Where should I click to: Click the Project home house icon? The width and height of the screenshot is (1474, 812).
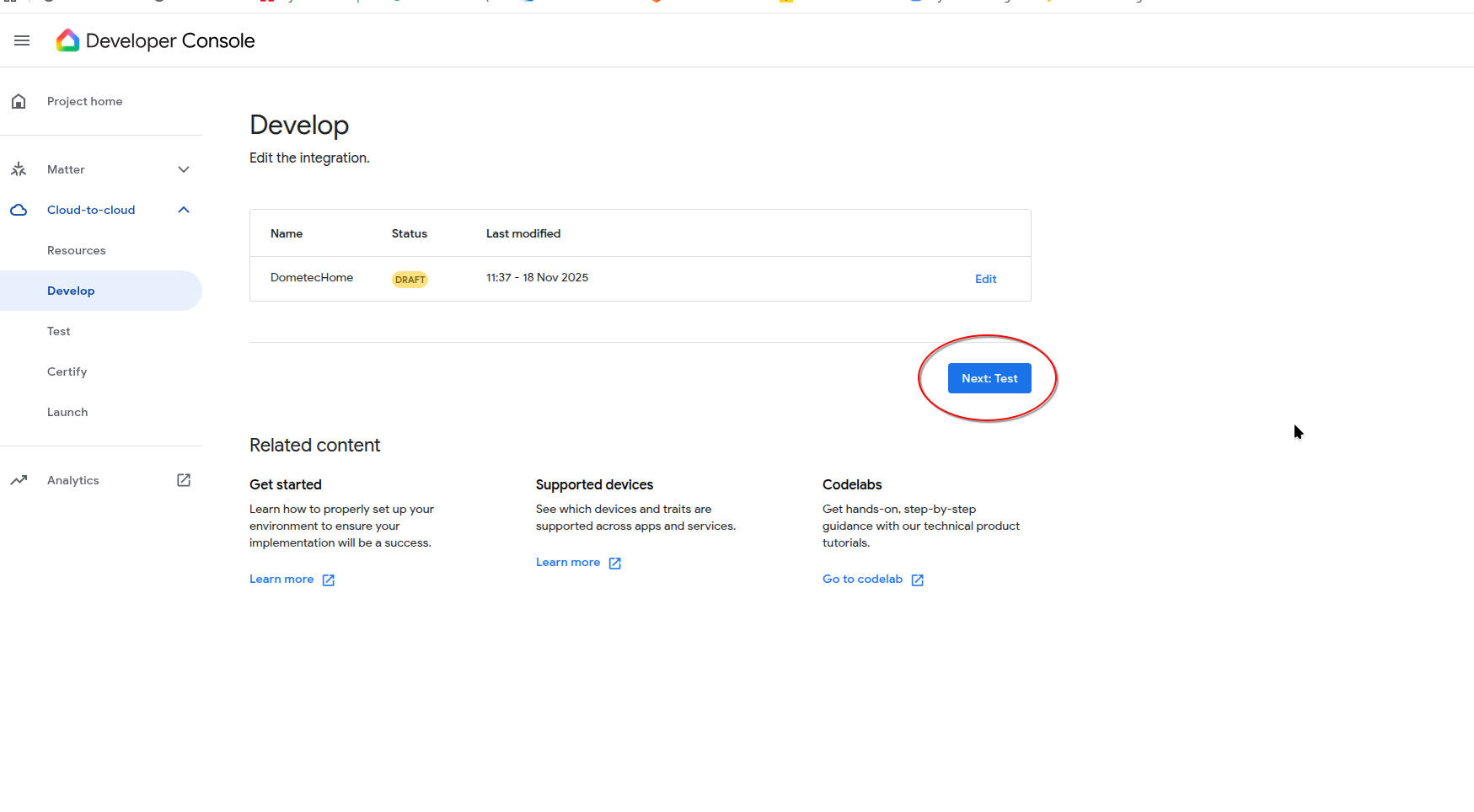coord(19,102)
